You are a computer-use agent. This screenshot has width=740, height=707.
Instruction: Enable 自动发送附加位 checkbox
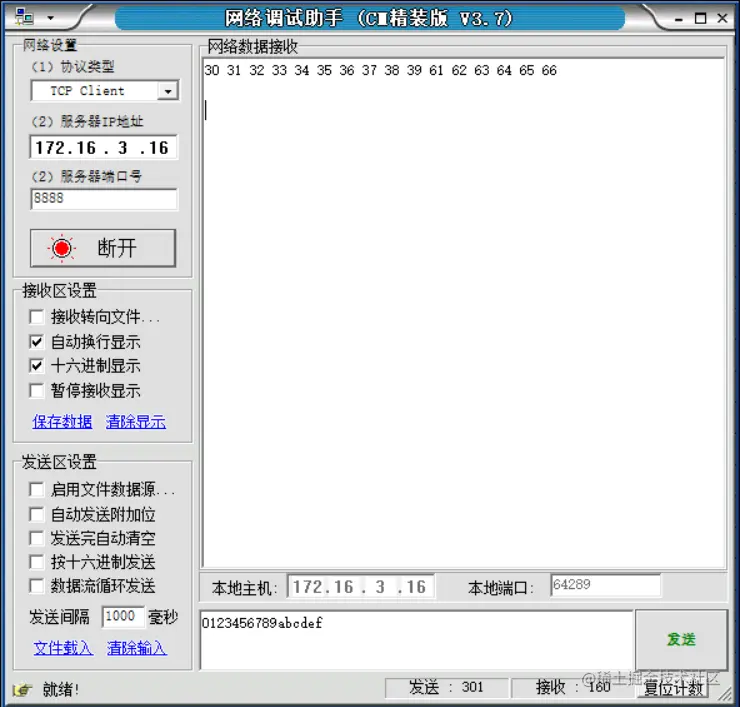click(37, 514)
